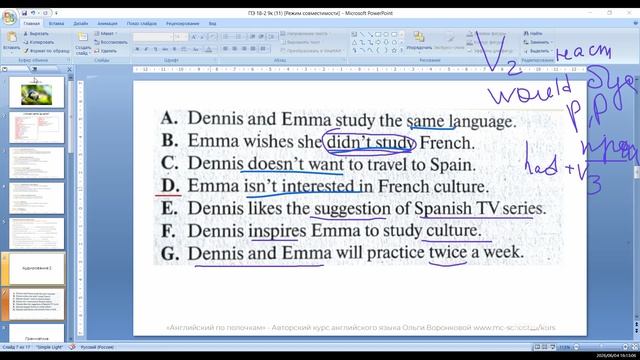Justify text in paragraph group

point(253,49)
